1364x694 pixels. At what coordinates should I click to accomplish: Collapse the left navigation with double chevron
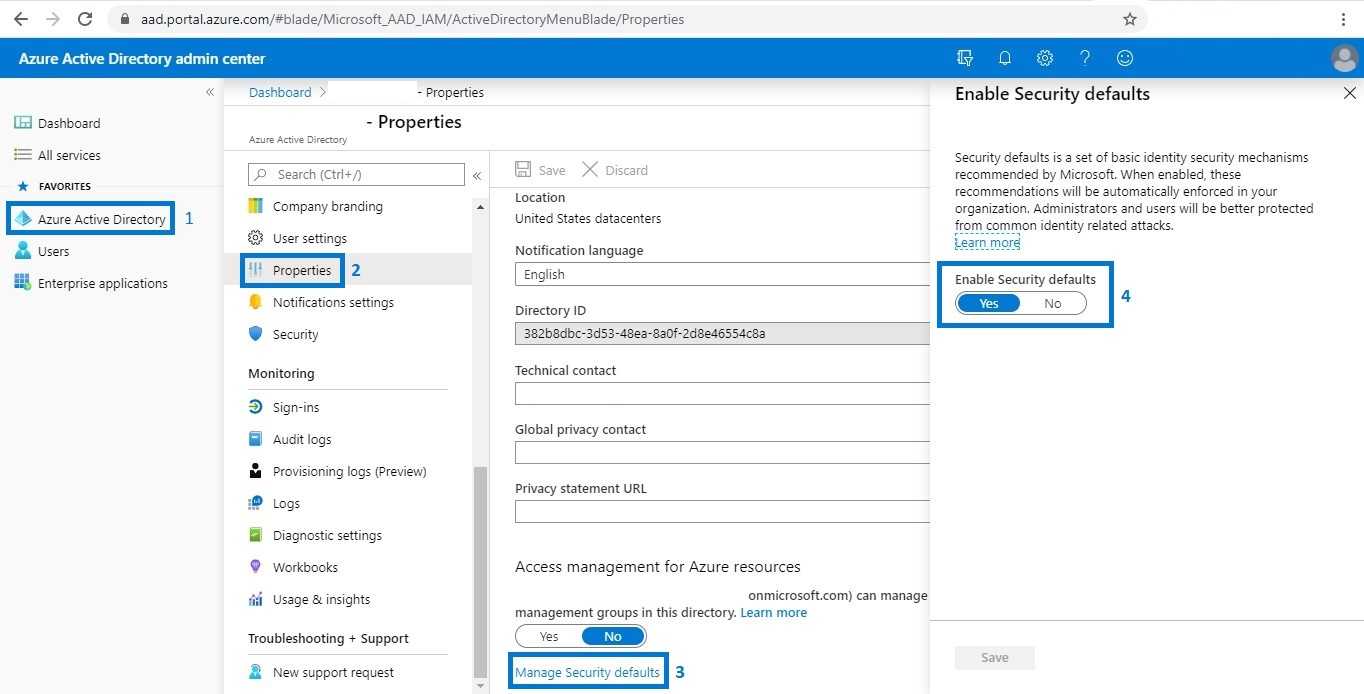coord(210,92)
